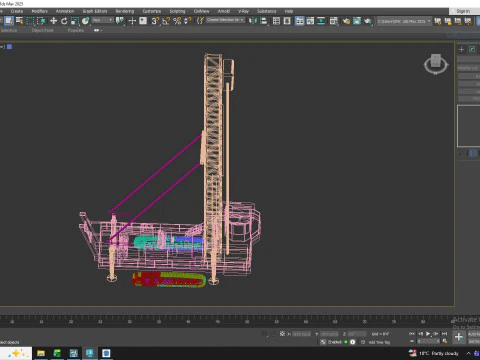Toggle Window/Crossing selection mode
The width and height of the screenshot is (480, 360).
41,21
